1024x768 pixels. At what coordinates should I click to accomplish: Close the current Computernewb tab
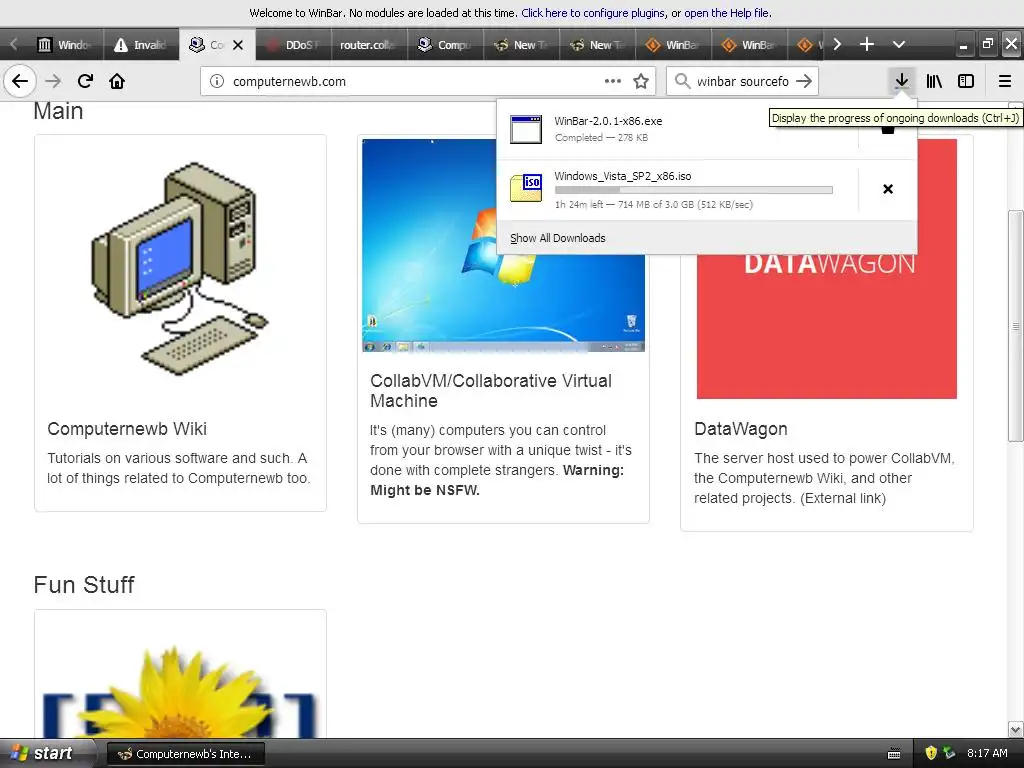coord(238,45)
